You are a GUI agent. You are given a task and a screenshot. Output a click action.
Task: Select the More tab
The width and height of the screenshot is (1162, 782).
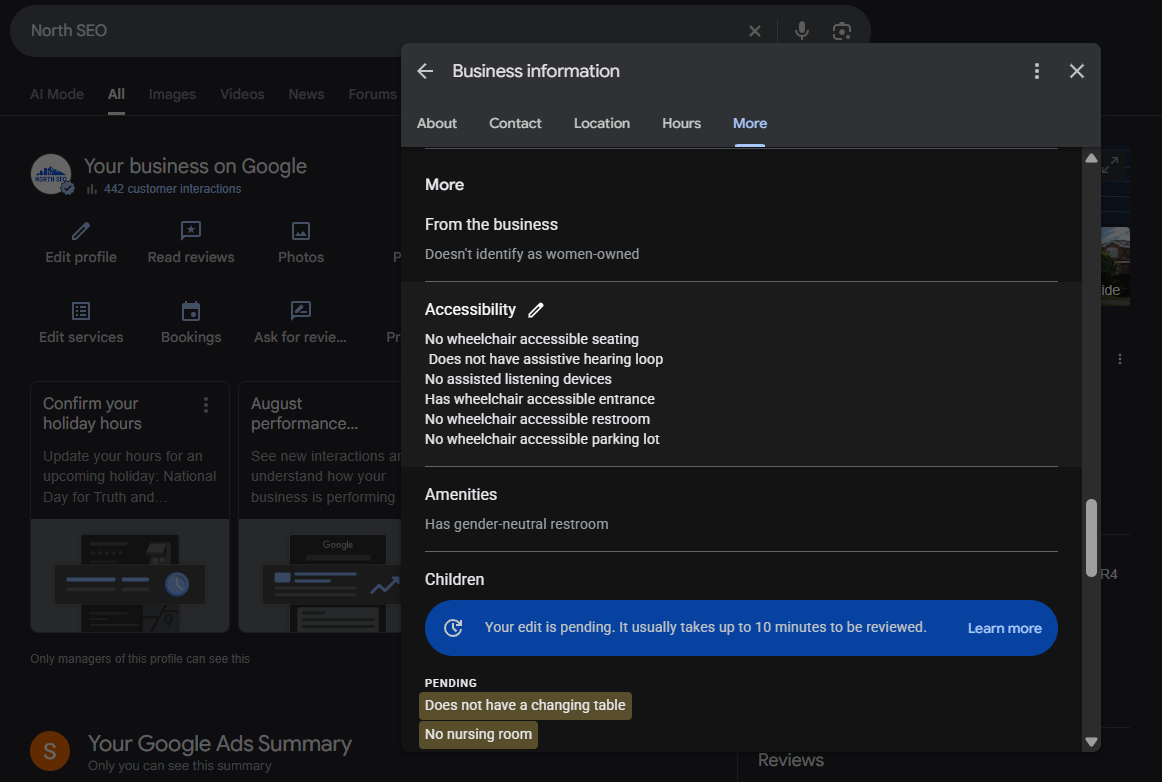pyautogui.click(x=750, y=124)
